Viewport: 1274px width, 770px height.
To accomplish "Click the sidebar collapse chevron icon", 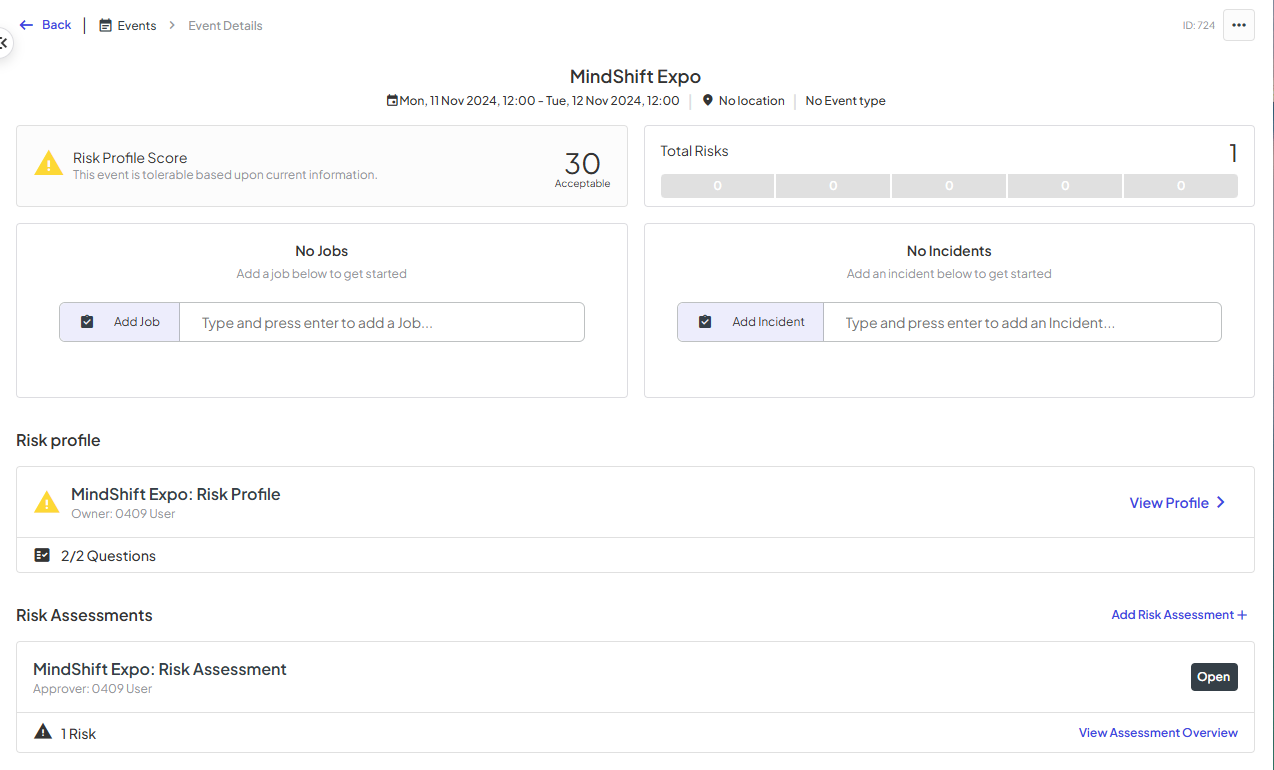I will [x=3, y=43].
